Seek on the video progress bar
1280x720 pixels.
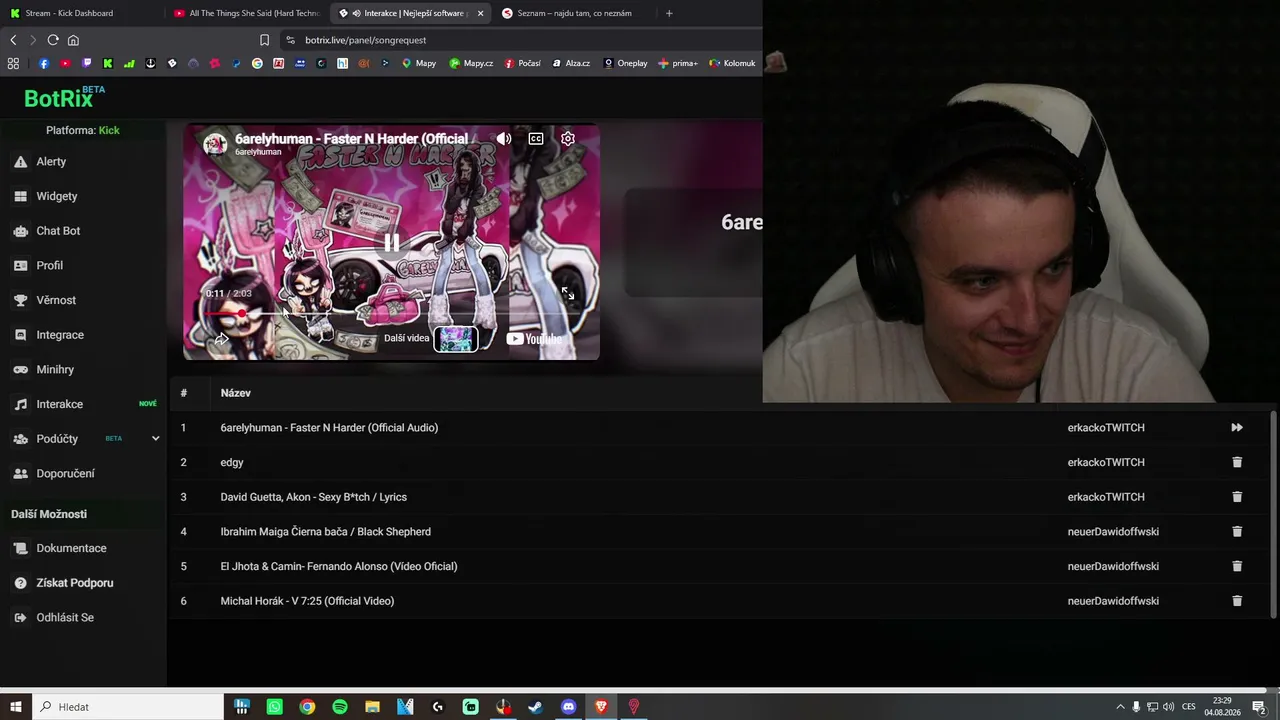pyautogui.click(x=390, y=314)
